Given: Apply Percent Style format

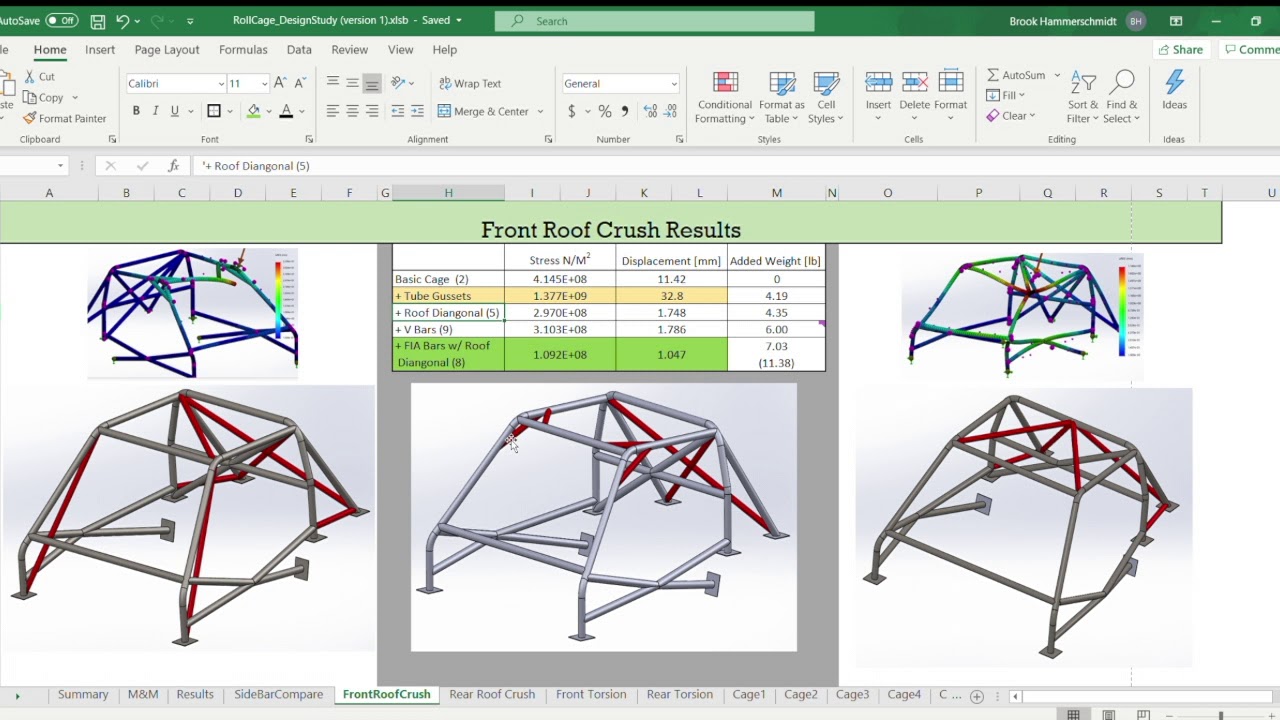Looking at the screenshot, I should (605, 111).
